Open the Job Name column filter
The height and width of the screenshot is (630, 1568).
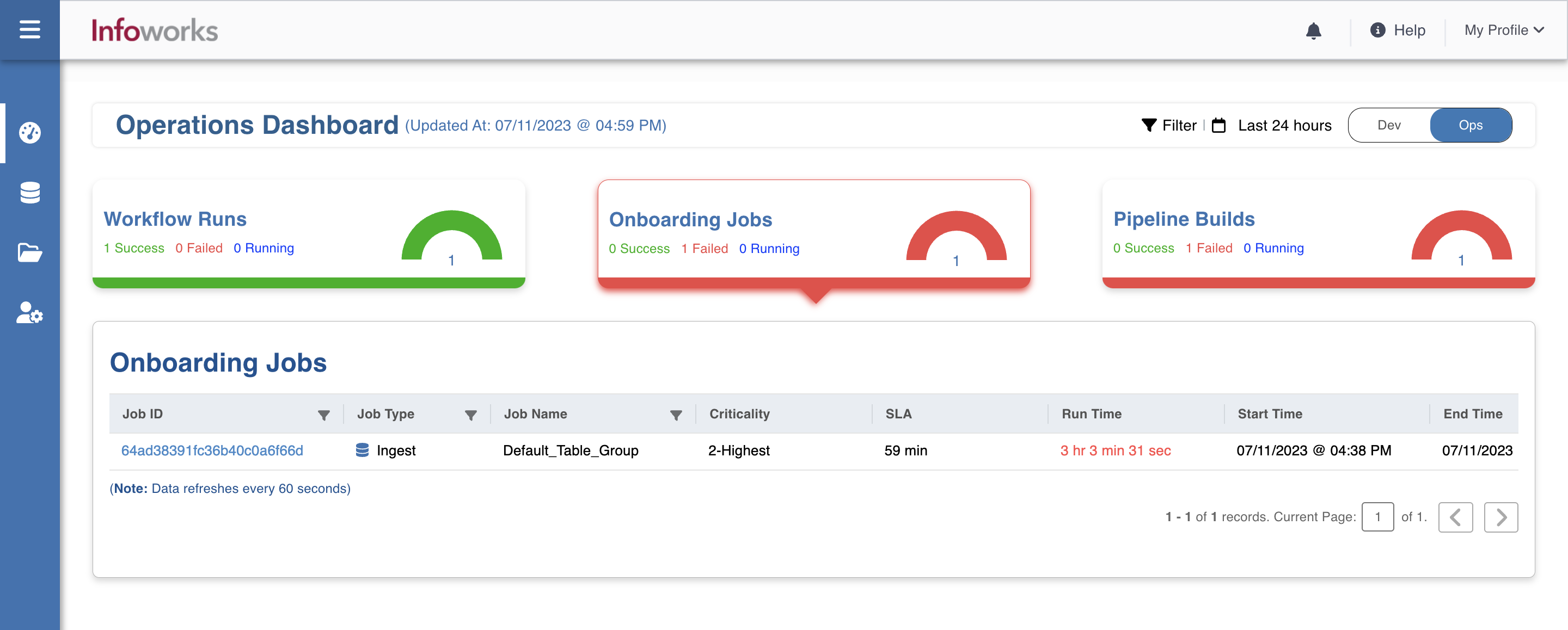click(676, 415)
